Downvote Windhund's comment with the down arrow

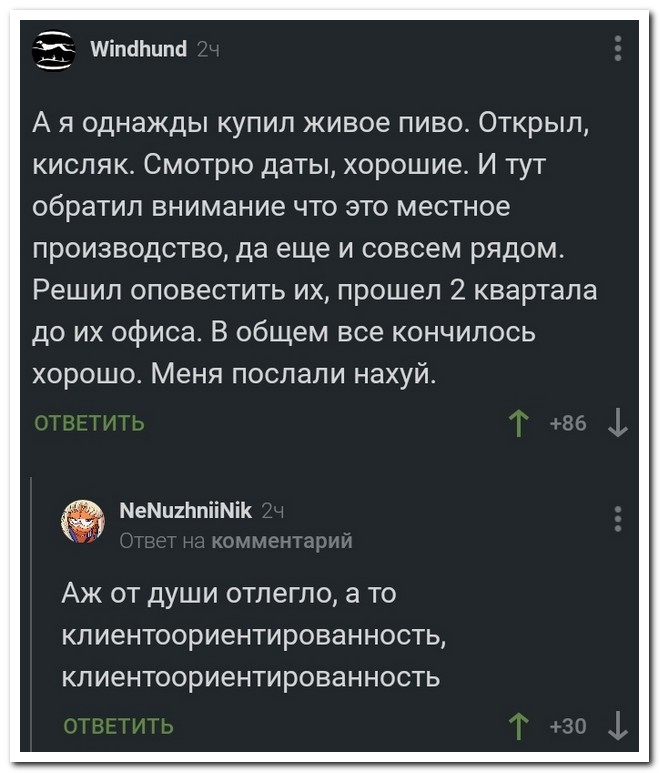[x=618, y=424]
